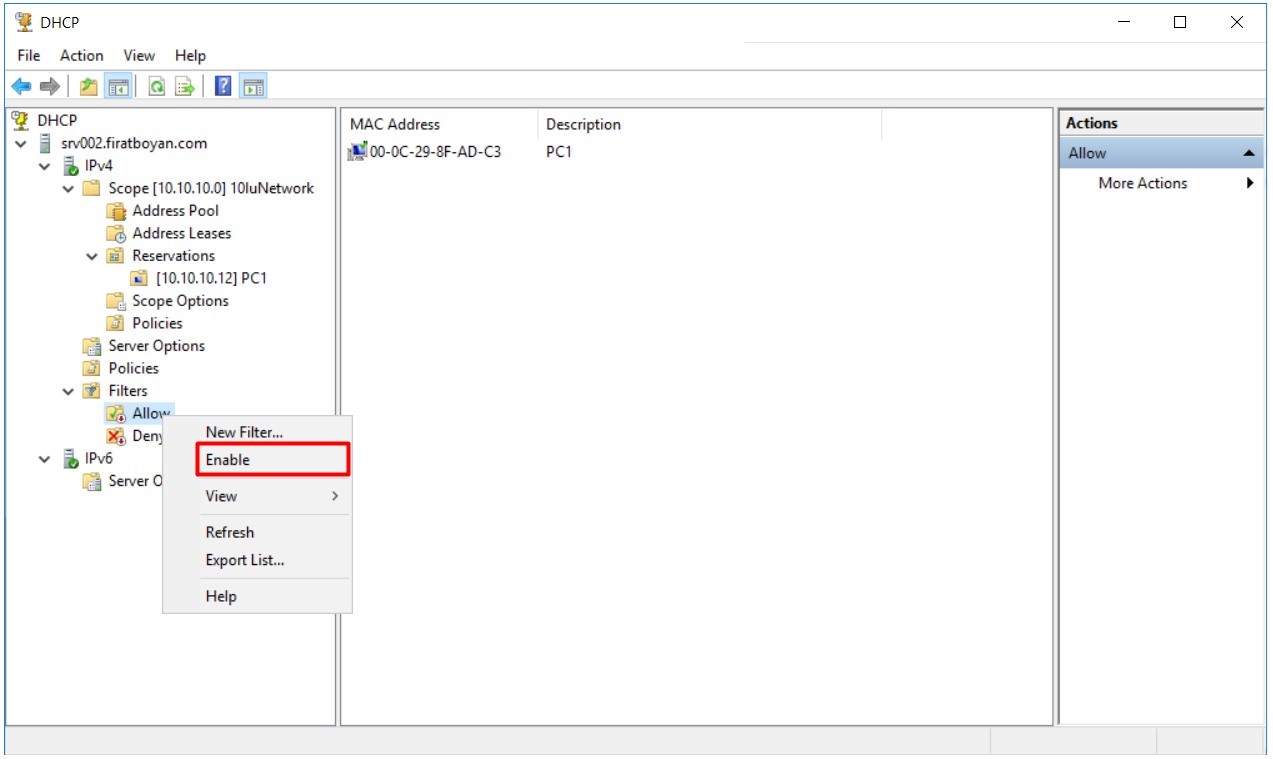This screenshot has height=759, width=1273.
Task: Click the Deny filter icon in tree
Action: (x=116, y=436)
